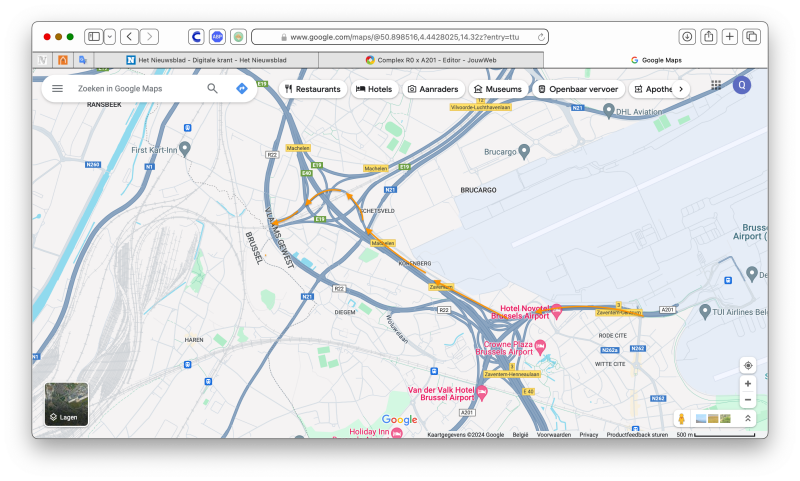The height and width of the screenshot is (481, 800).
Task: Toggle the Safari sidebar
Action: pyautogui.click(x=94, y=37)
